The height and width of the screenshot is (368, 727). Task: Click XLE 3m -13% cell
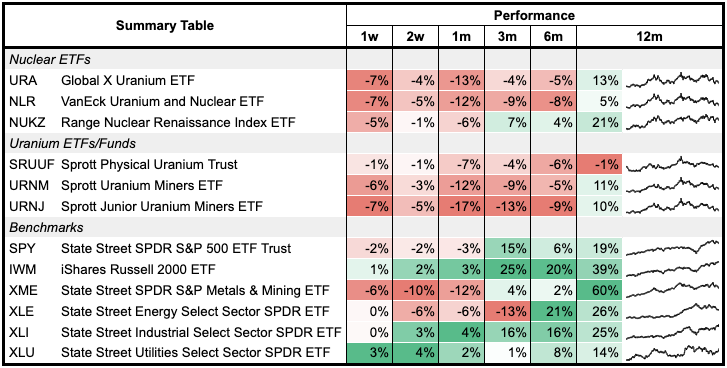click(x=507, y=311)
